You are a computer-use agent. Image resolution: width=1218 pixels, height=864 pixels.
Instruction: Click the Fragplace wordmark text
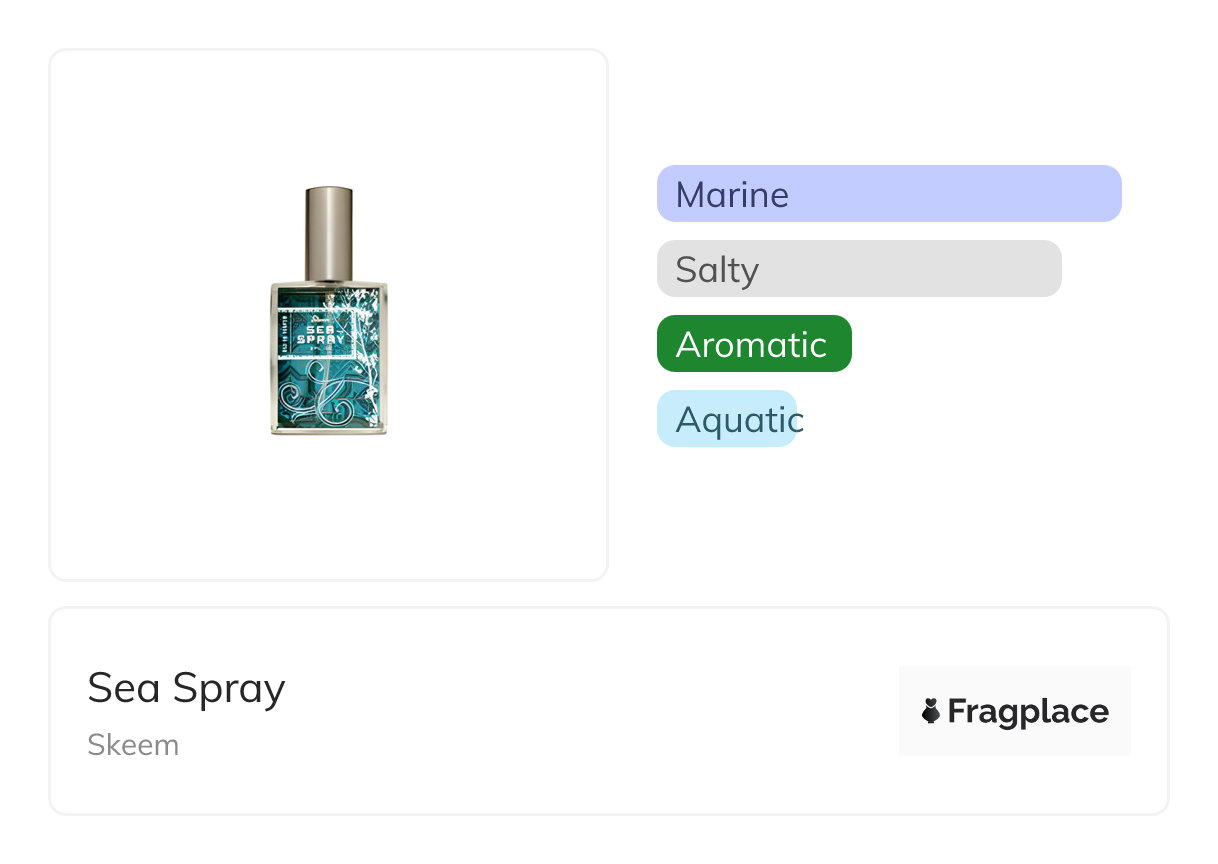(x=1027, y=712)
